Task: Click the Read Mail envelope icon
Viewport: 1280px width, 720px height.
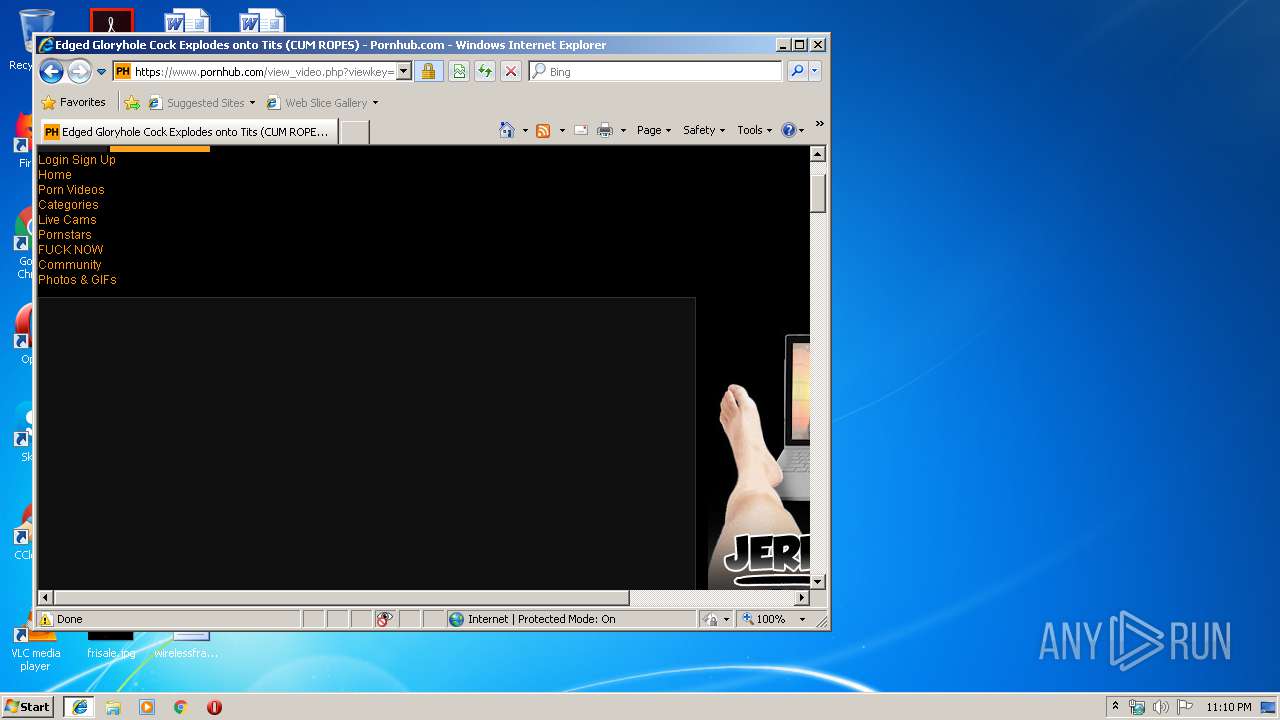Action: point(581,130)
